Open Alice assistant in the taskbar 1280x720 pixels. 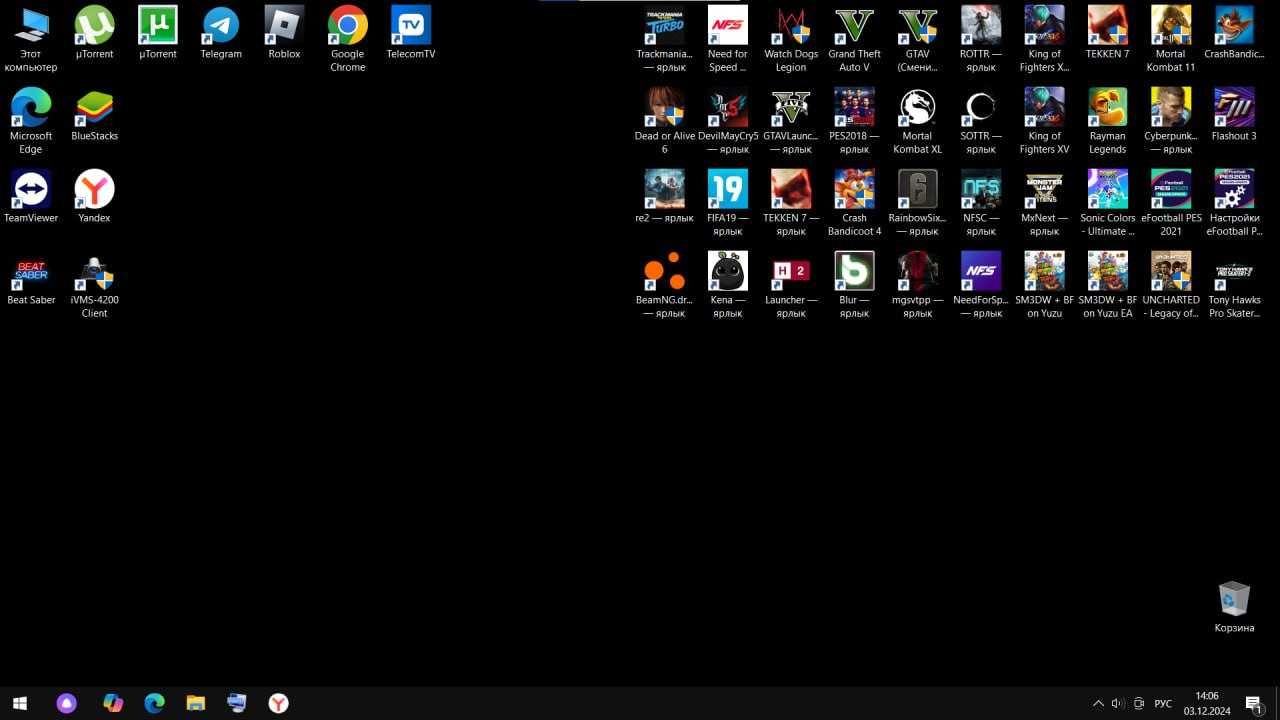(x=67, y=703)
